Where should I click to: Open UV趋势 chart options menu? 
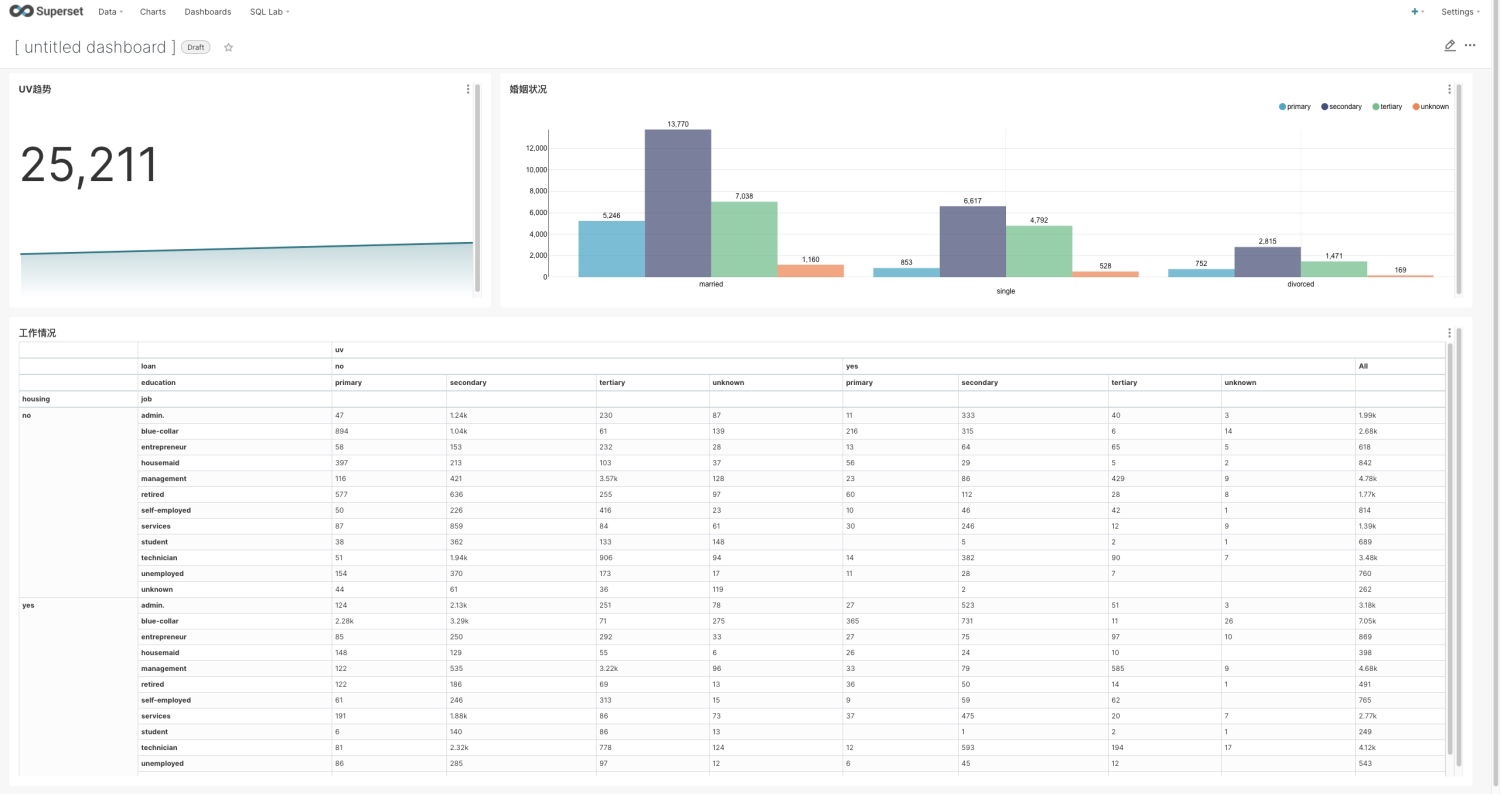pos(468,89)
